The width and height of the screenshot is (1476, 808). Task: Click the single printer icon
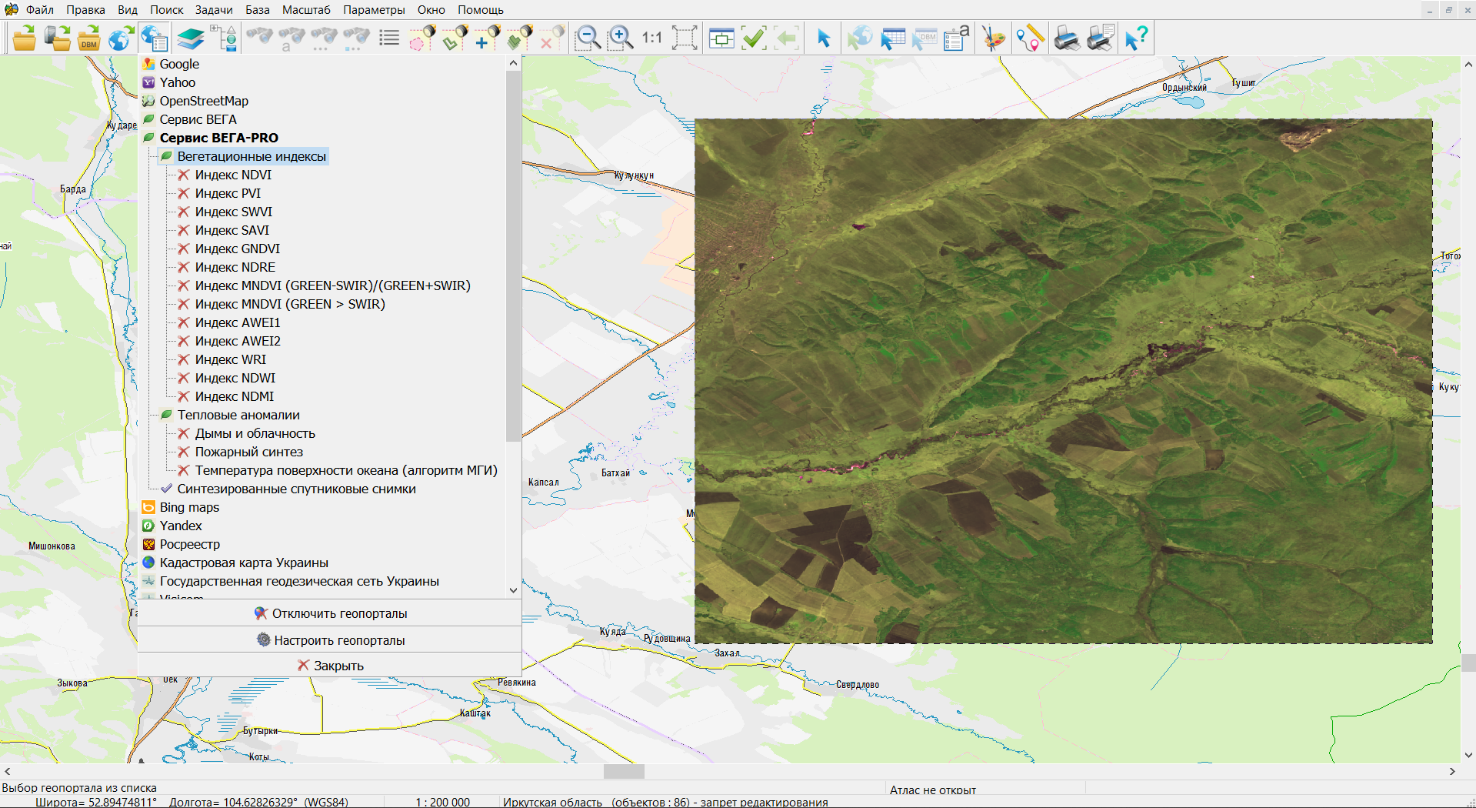[1068, 38]
